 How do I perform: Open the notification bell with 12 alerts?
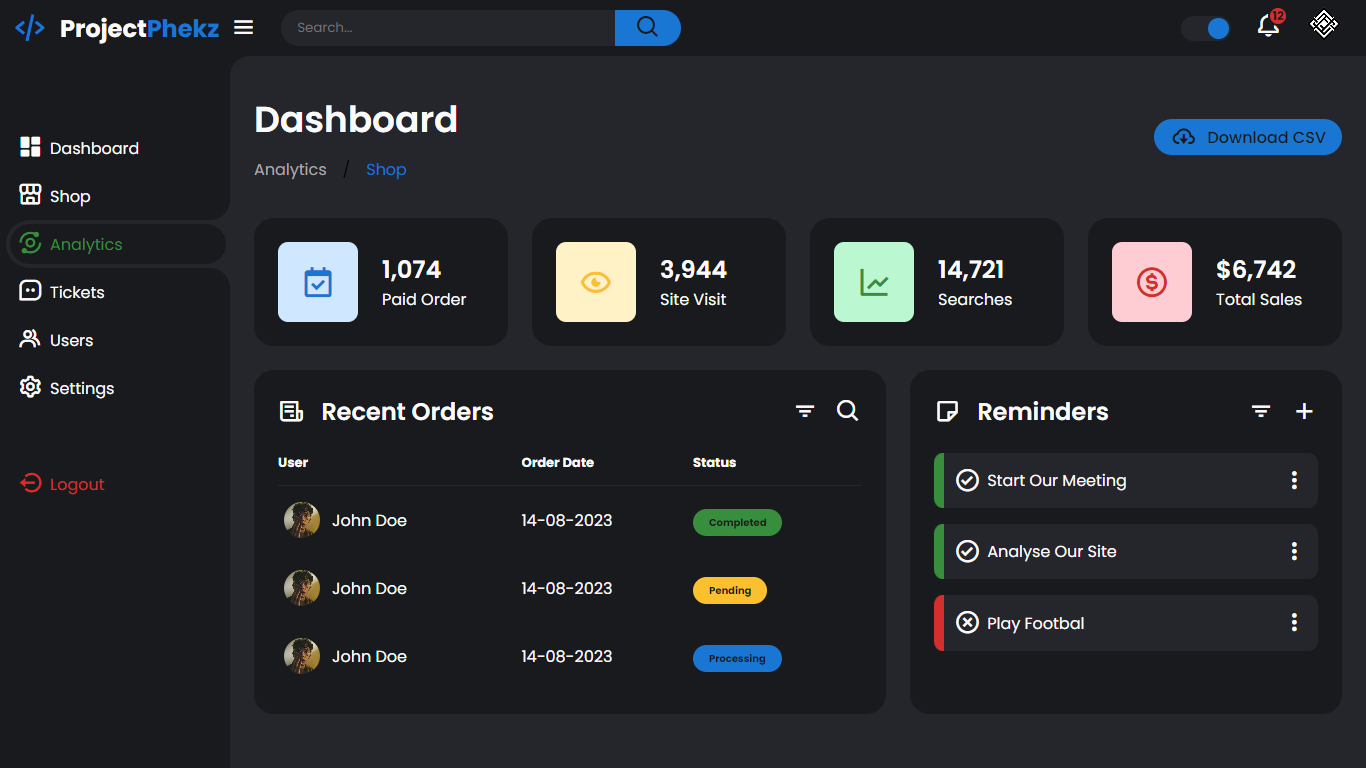tap(1267, 27)
